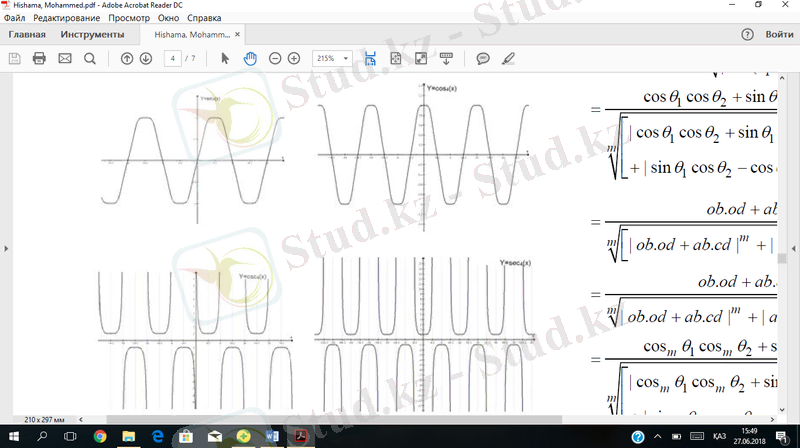Open the Mail app from the taskbar
The height and width of the screenshot is (448, 800).
click(x=215, y=436)
